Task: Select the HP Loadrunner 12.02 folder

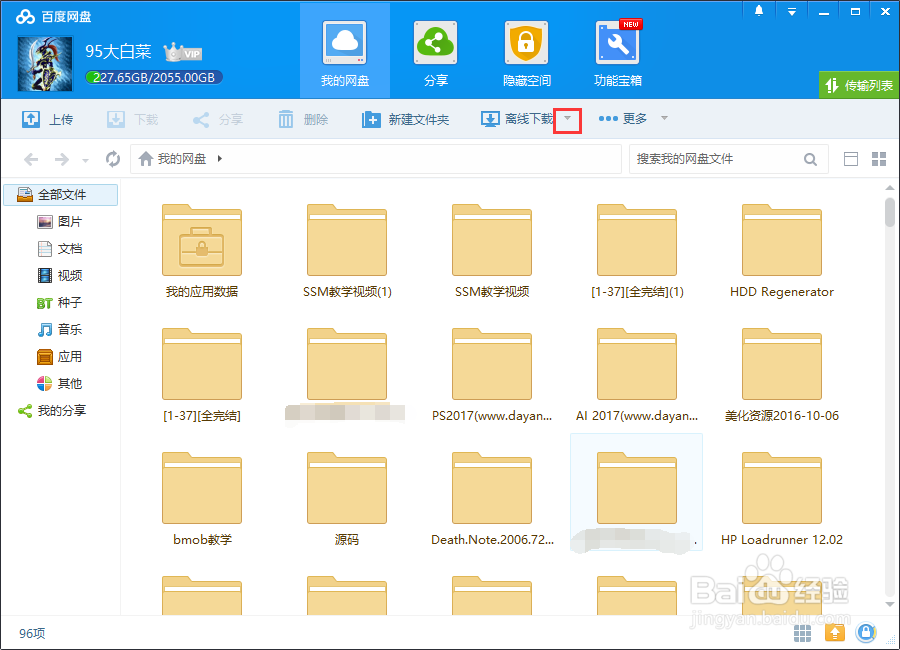Action: [782, 499]
